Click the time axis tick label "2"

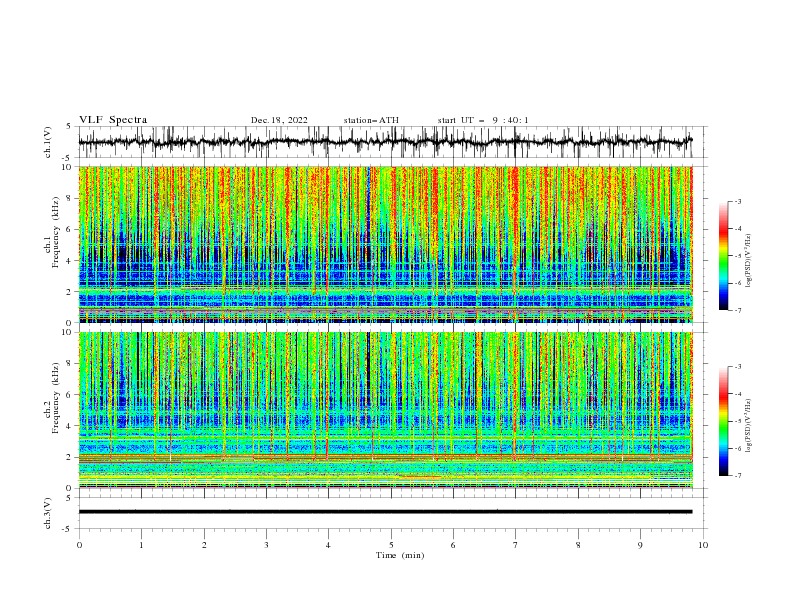pos(204,545)
